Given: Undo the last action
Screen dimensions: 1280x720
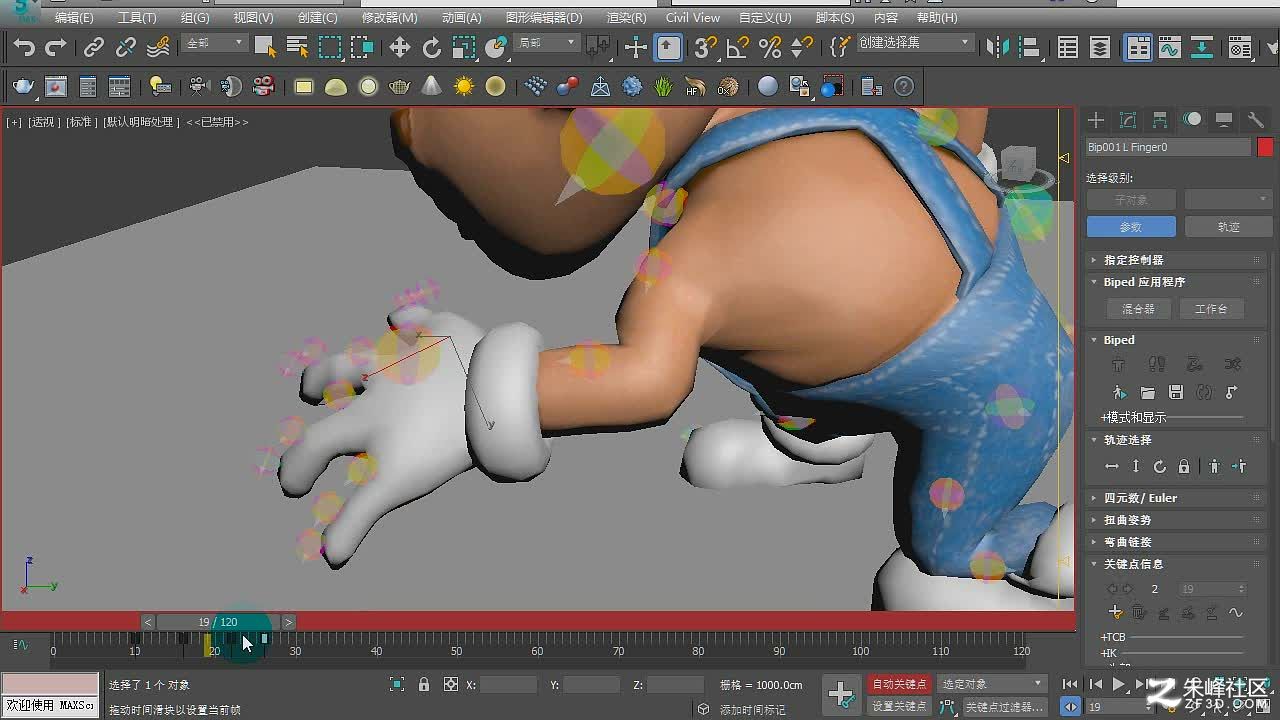Looking at the screenshot, I should (x=24, y=47).
